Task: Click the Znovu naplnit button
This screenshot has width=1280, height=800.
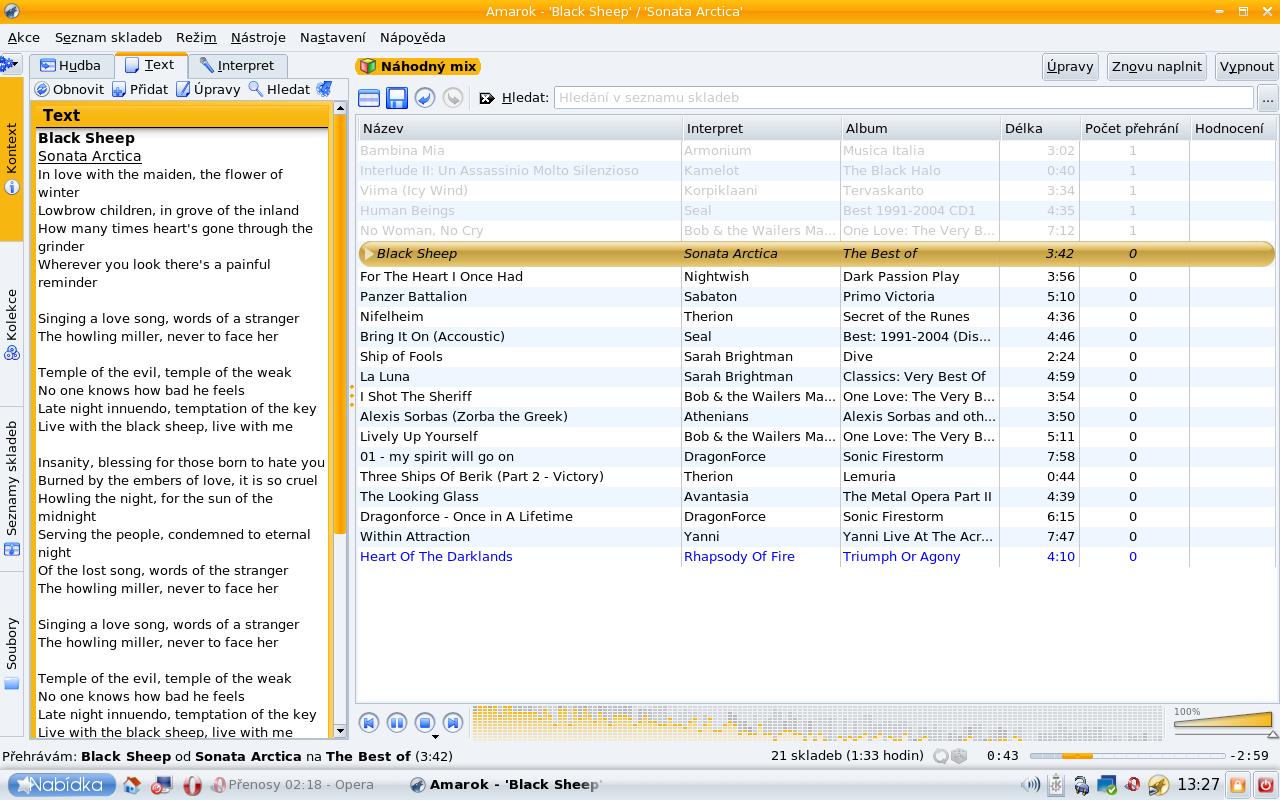Action: tap(1157, 66)
